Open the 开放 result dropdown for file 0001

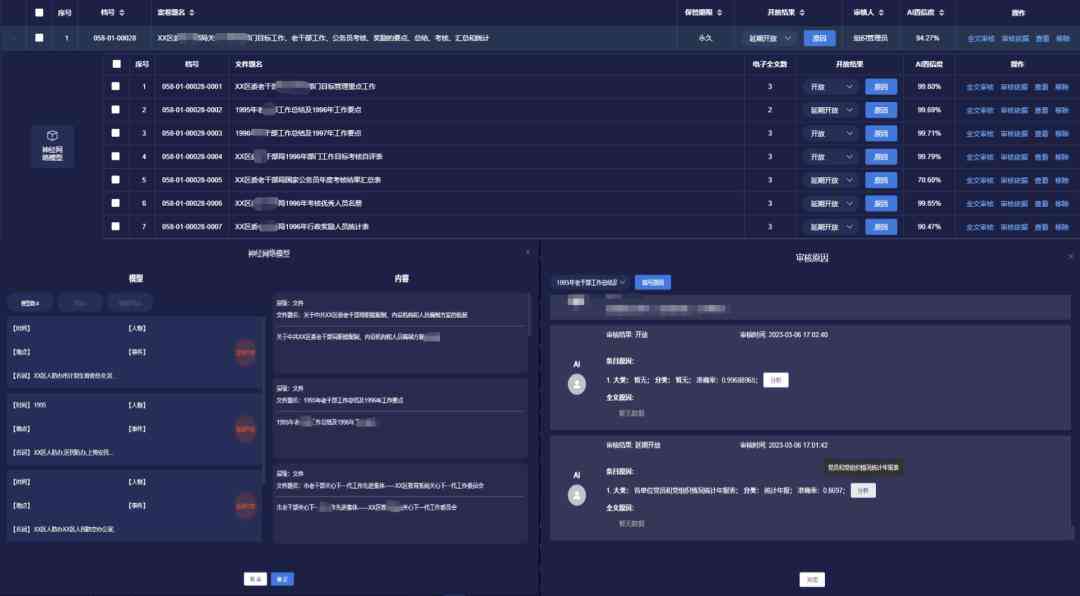pos(831,87)
